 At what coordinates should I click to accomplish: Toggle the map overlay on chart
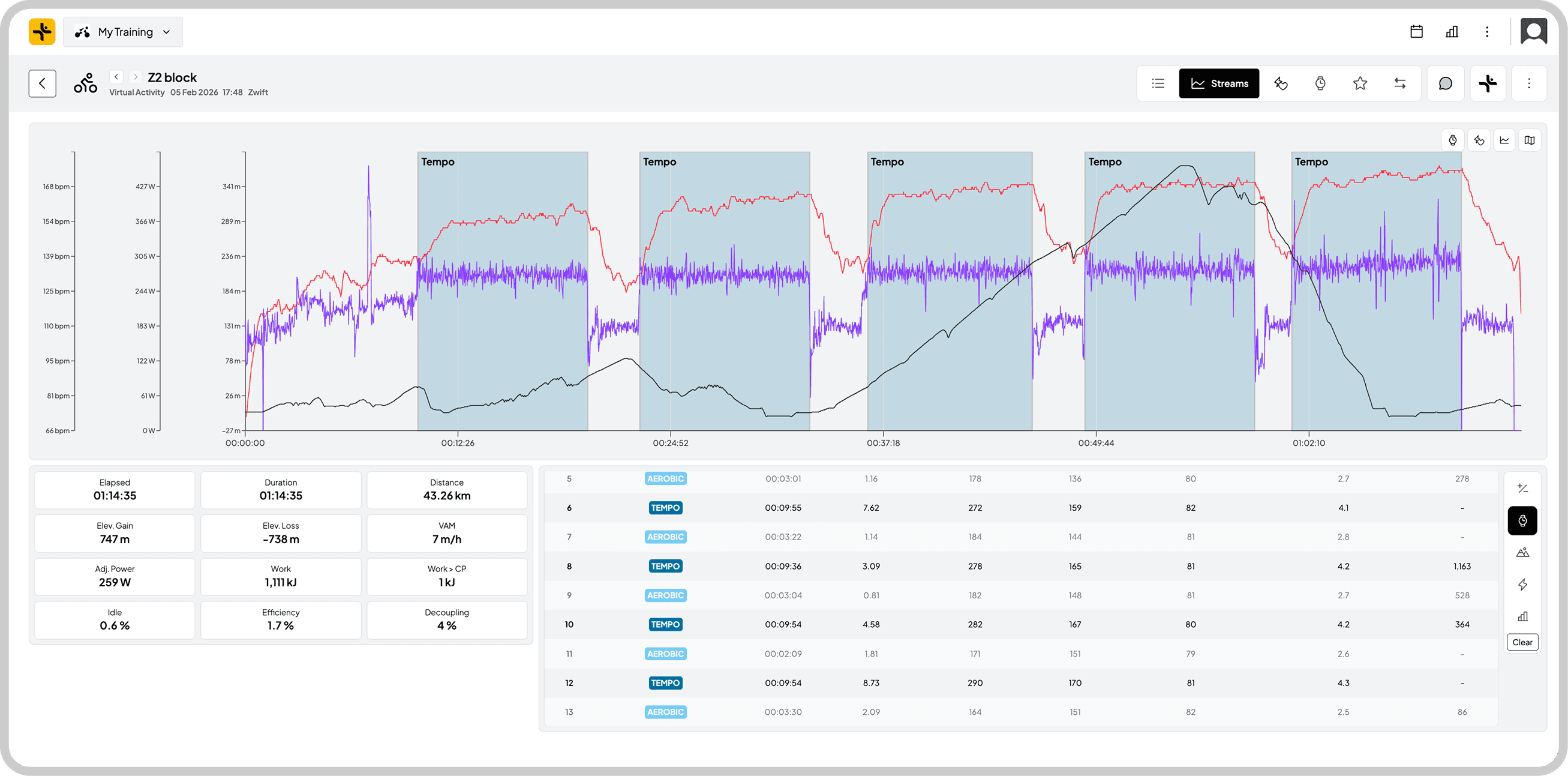point(1529,140)
